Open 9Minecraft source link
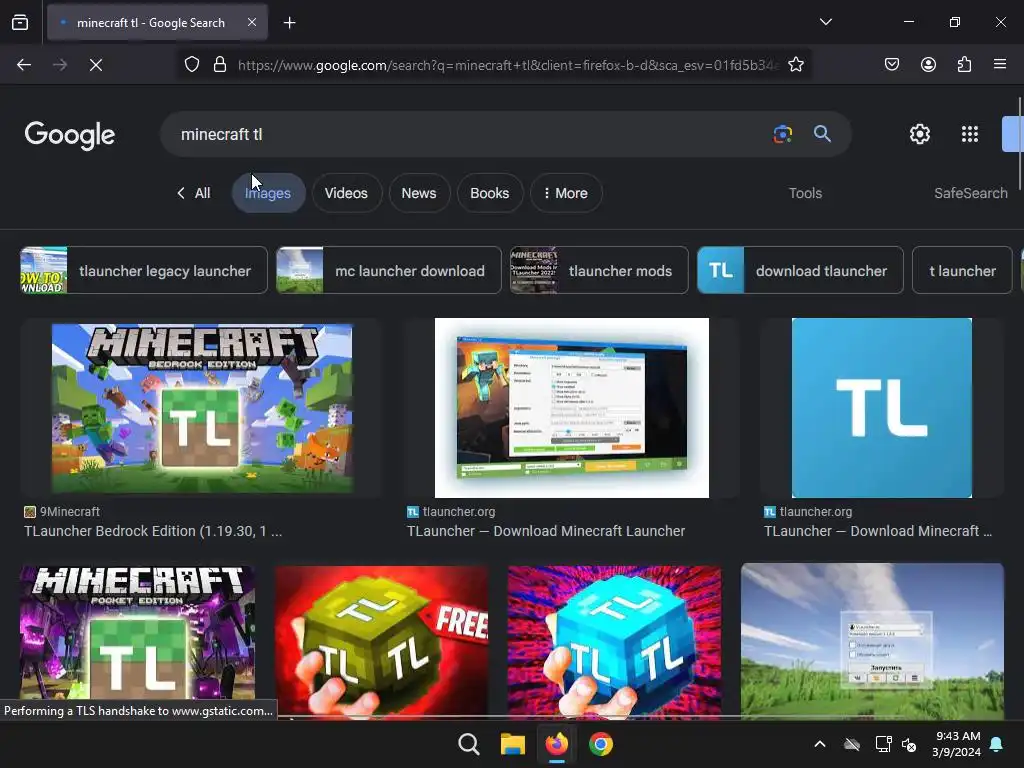 coord(62,512)
